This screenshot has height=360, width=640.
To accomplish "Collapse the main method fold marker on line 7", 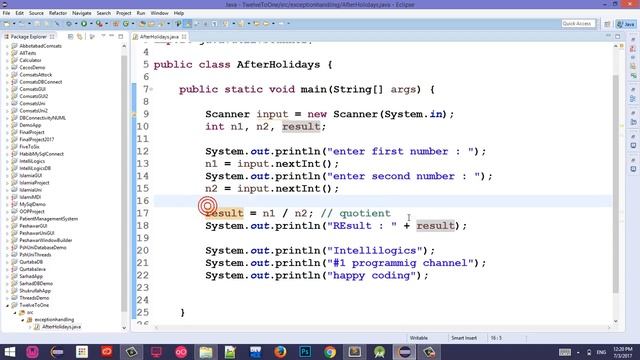I will tap(151, 89).
